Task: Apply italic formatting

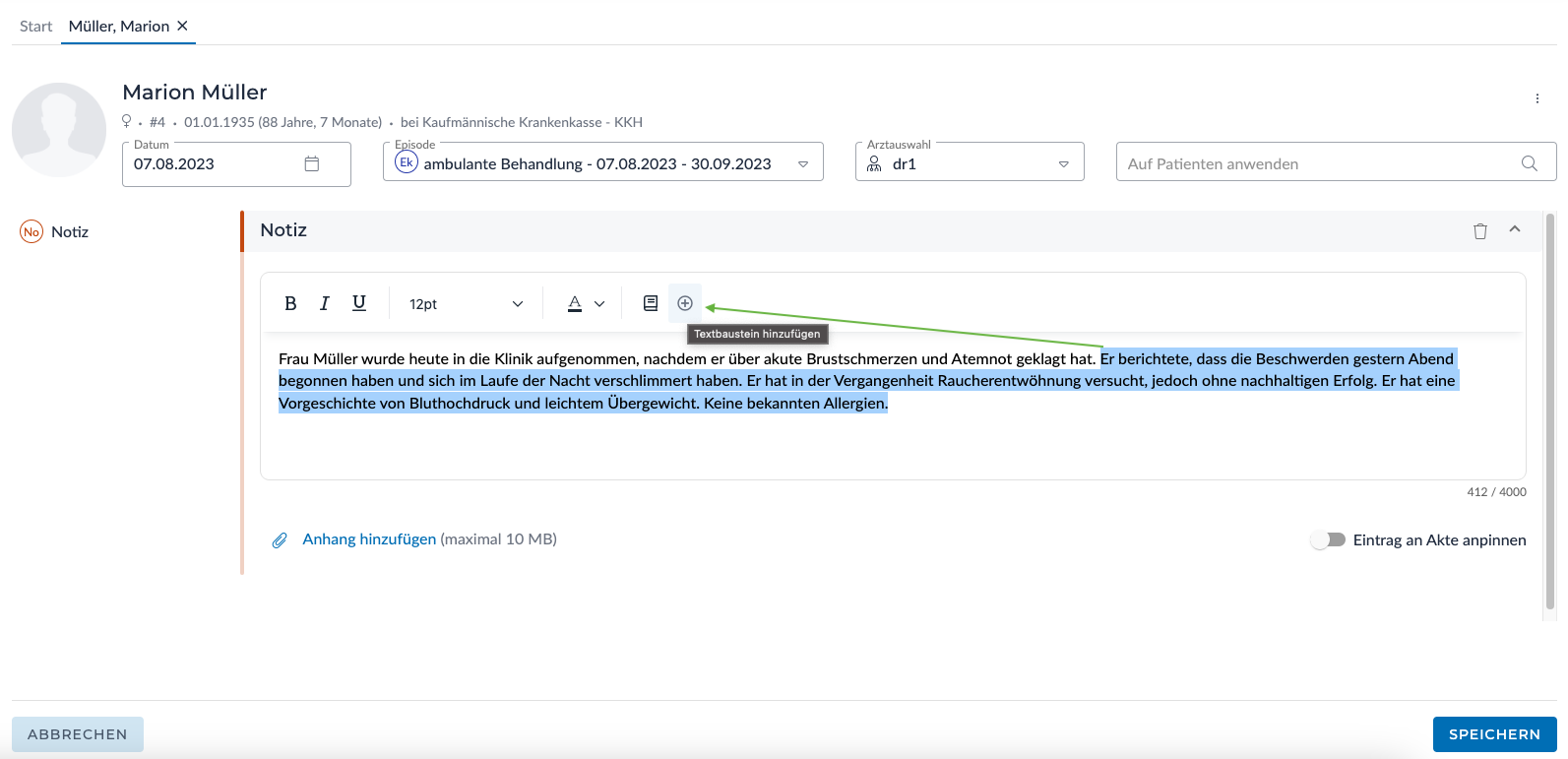Action: pos(324,303)
